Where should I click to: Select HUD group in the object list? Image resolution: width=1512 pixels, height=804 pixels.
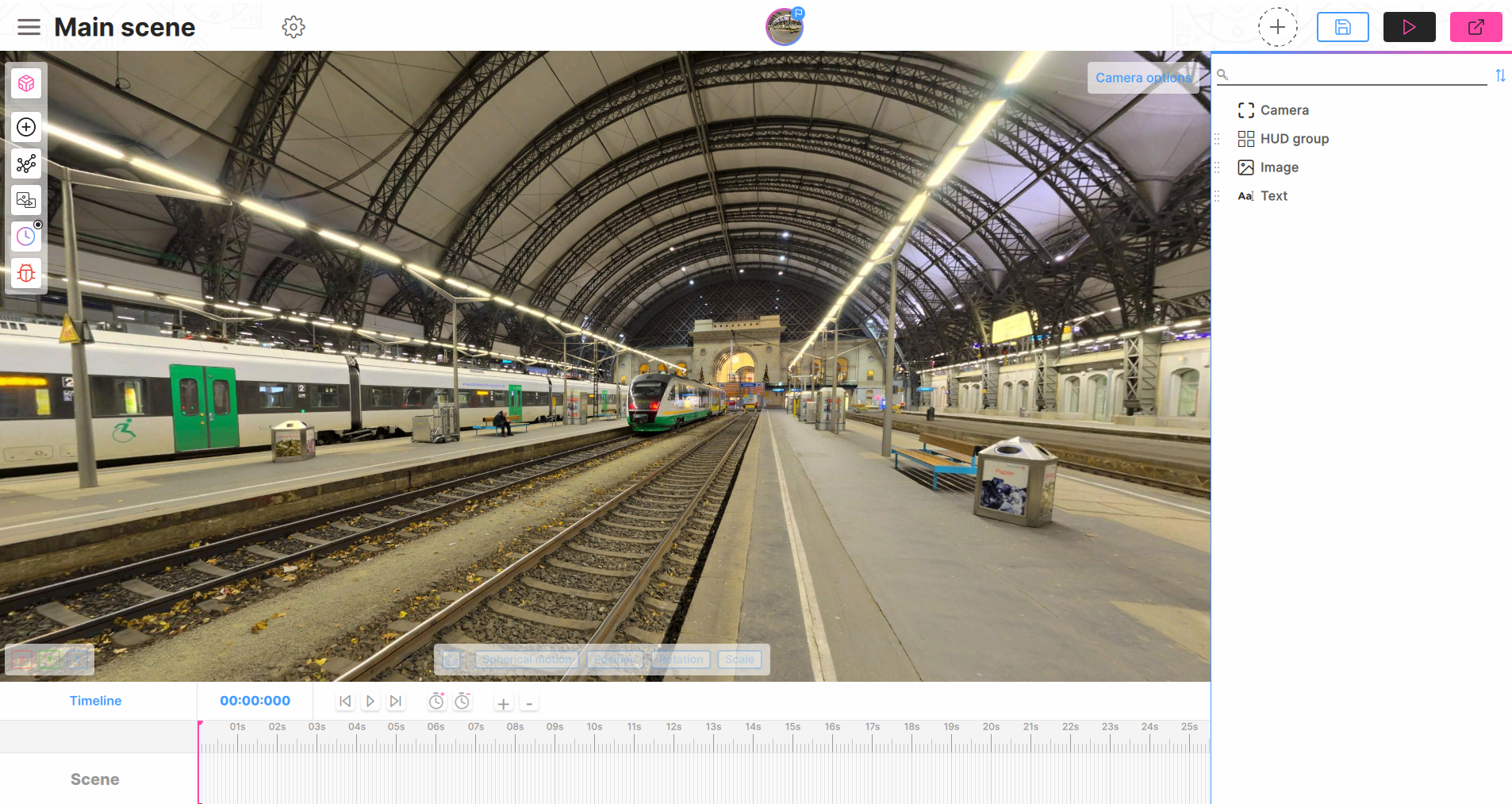click(x=1294, y=139)
